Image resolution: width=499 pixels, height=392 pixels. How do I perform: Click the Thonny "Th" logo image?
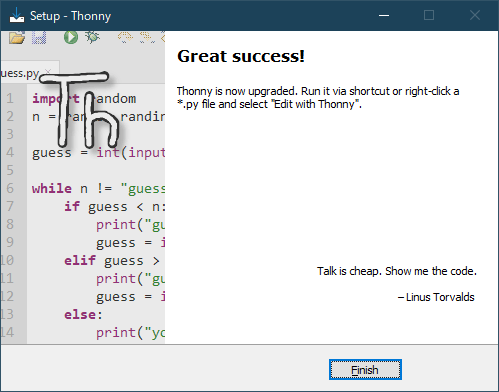(80, 110)
